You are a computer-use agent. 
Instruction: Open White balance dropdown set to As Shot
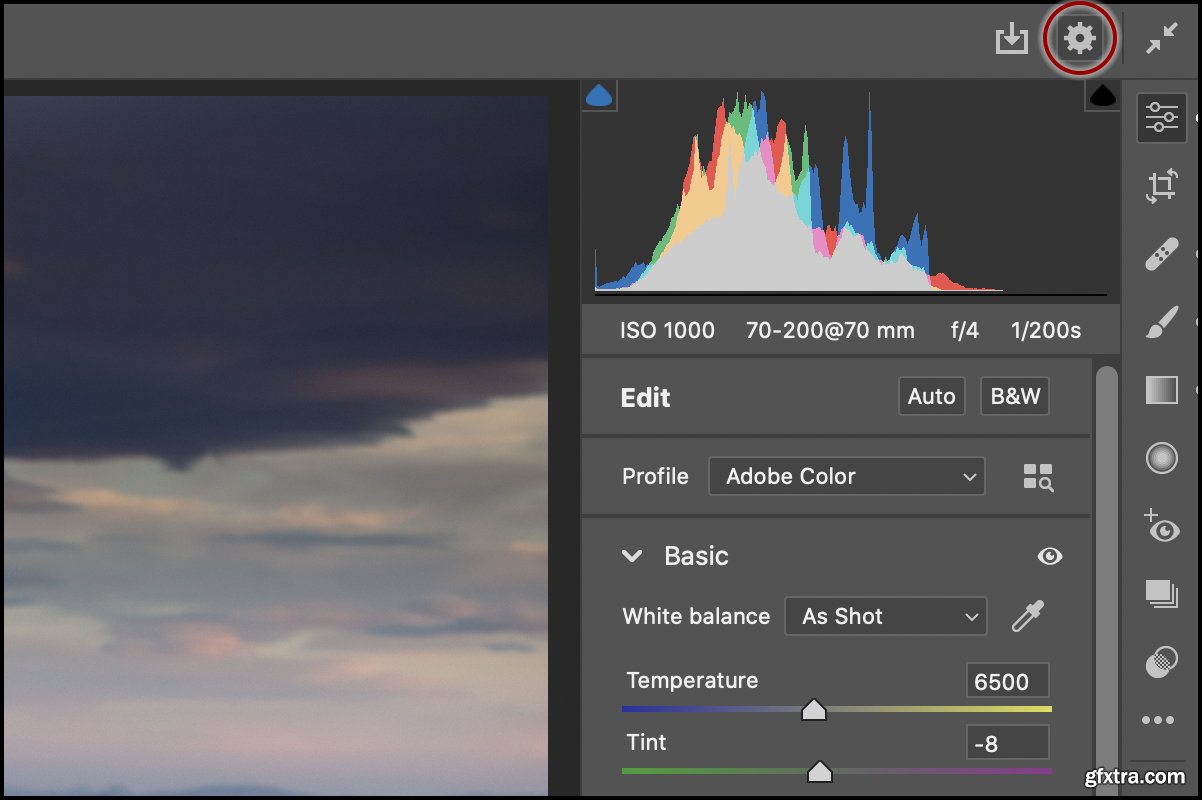tap(885, 617)
